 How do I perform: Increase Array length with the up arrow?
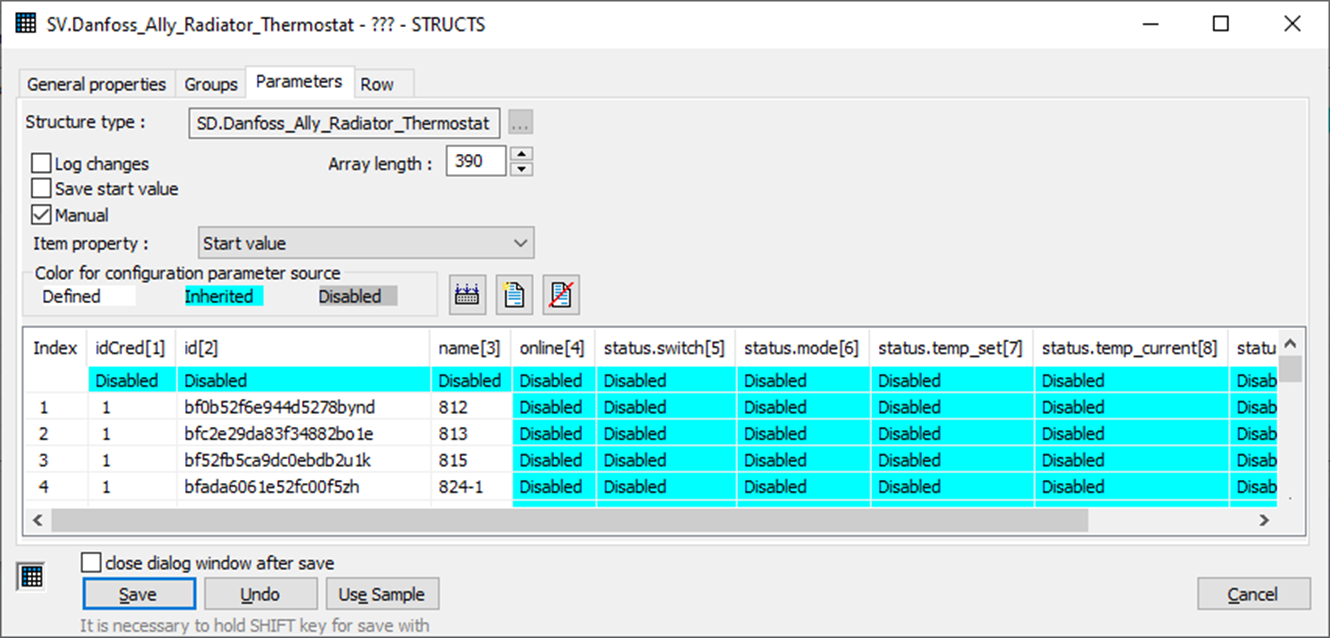coord(522,154)
